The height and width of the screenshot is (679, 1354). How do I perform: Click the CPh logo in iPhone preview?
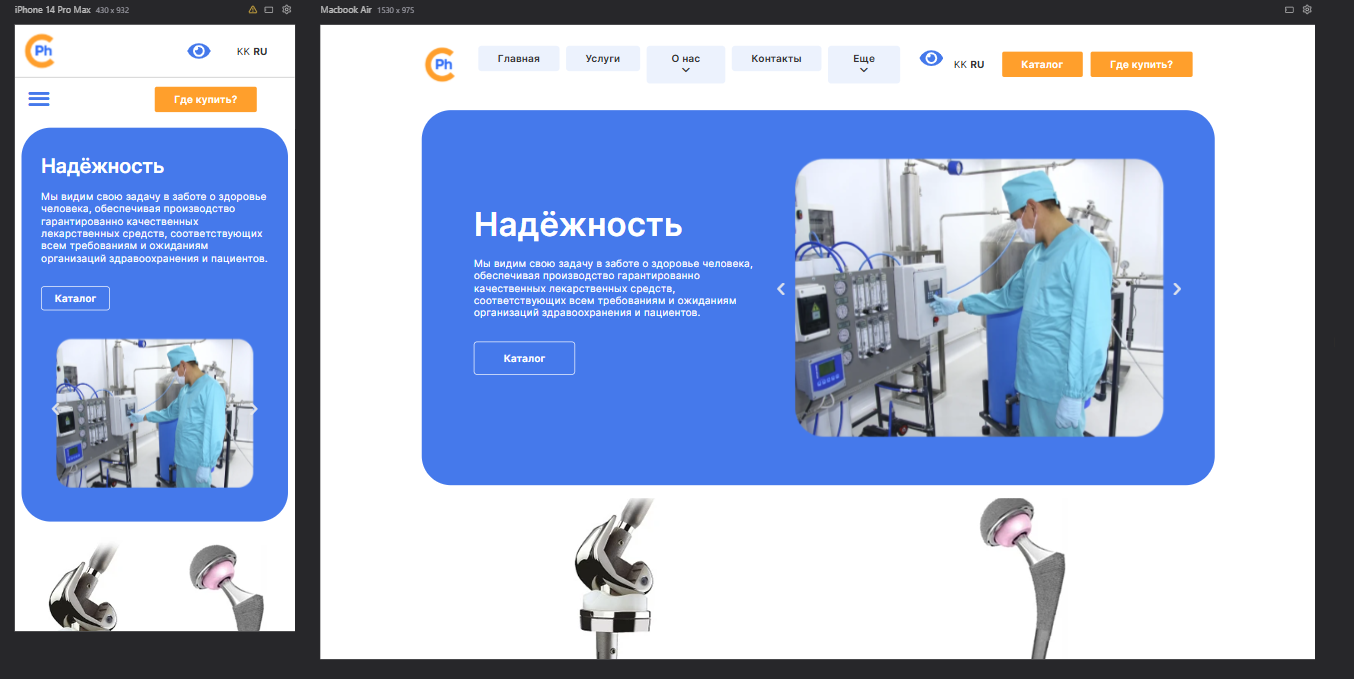pos(40,51)
